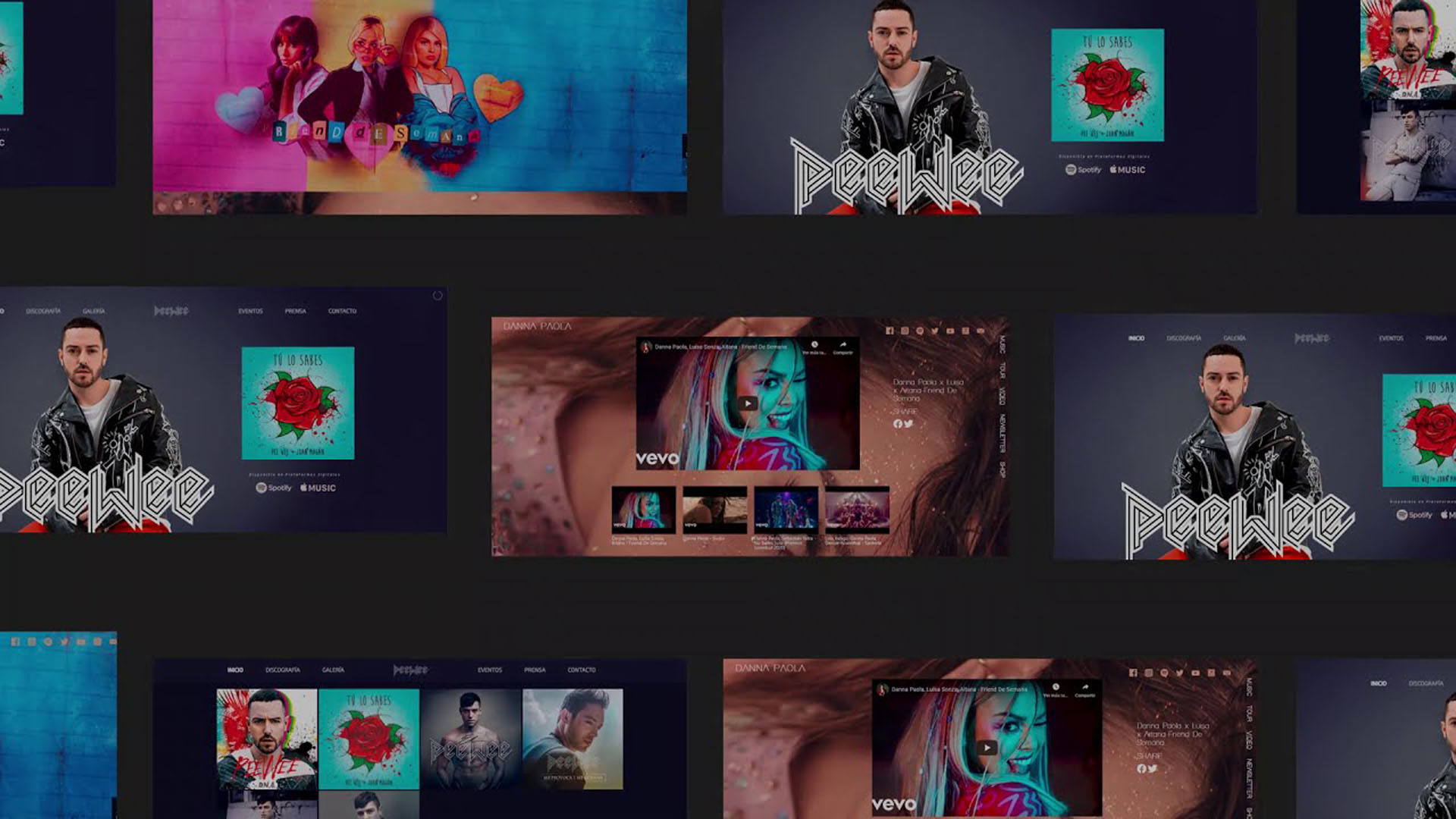Click EVENTOS in middle-right PeeWee navigation

click(1391, 338)
